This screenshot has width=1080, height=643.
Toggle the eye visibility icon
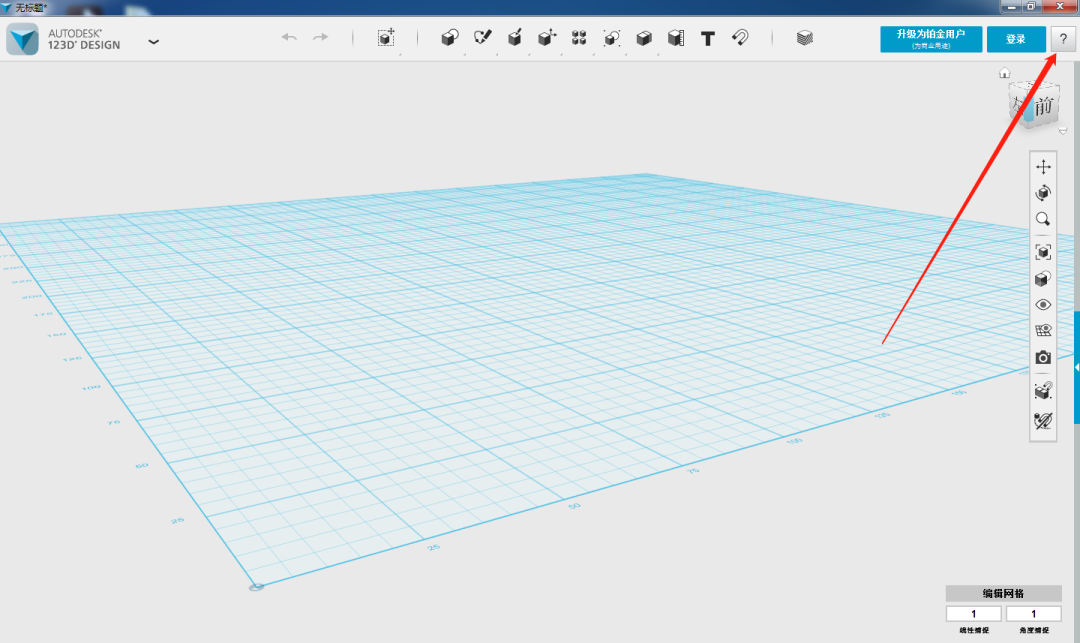[1043, 304]
